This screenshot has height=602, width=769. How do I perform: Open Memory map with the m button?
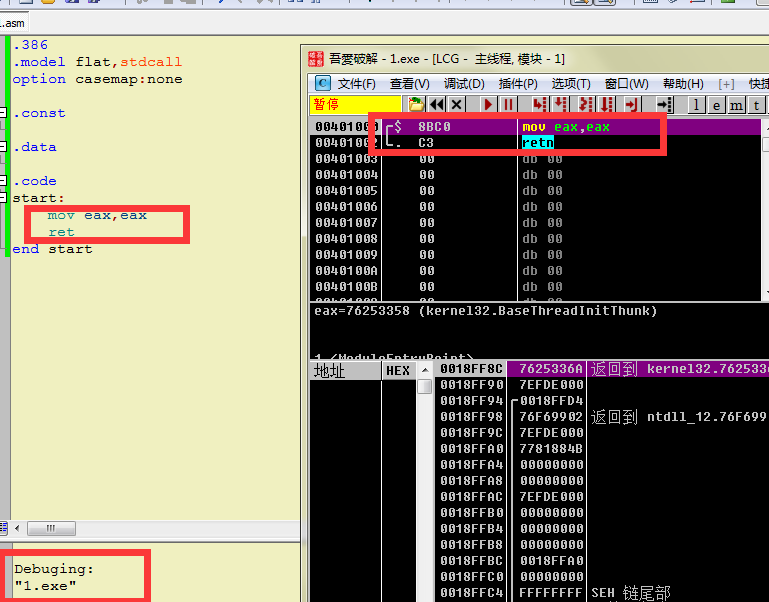tap(736, 105)
